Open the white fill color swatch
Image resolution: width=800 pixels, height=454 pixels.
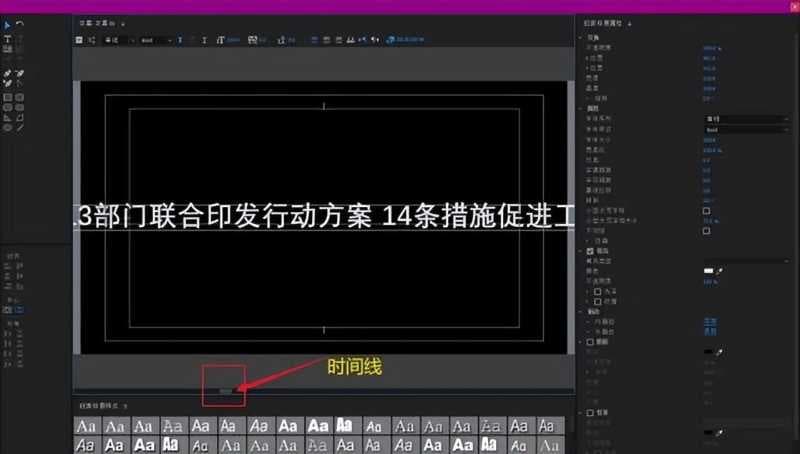pos(708,271)
